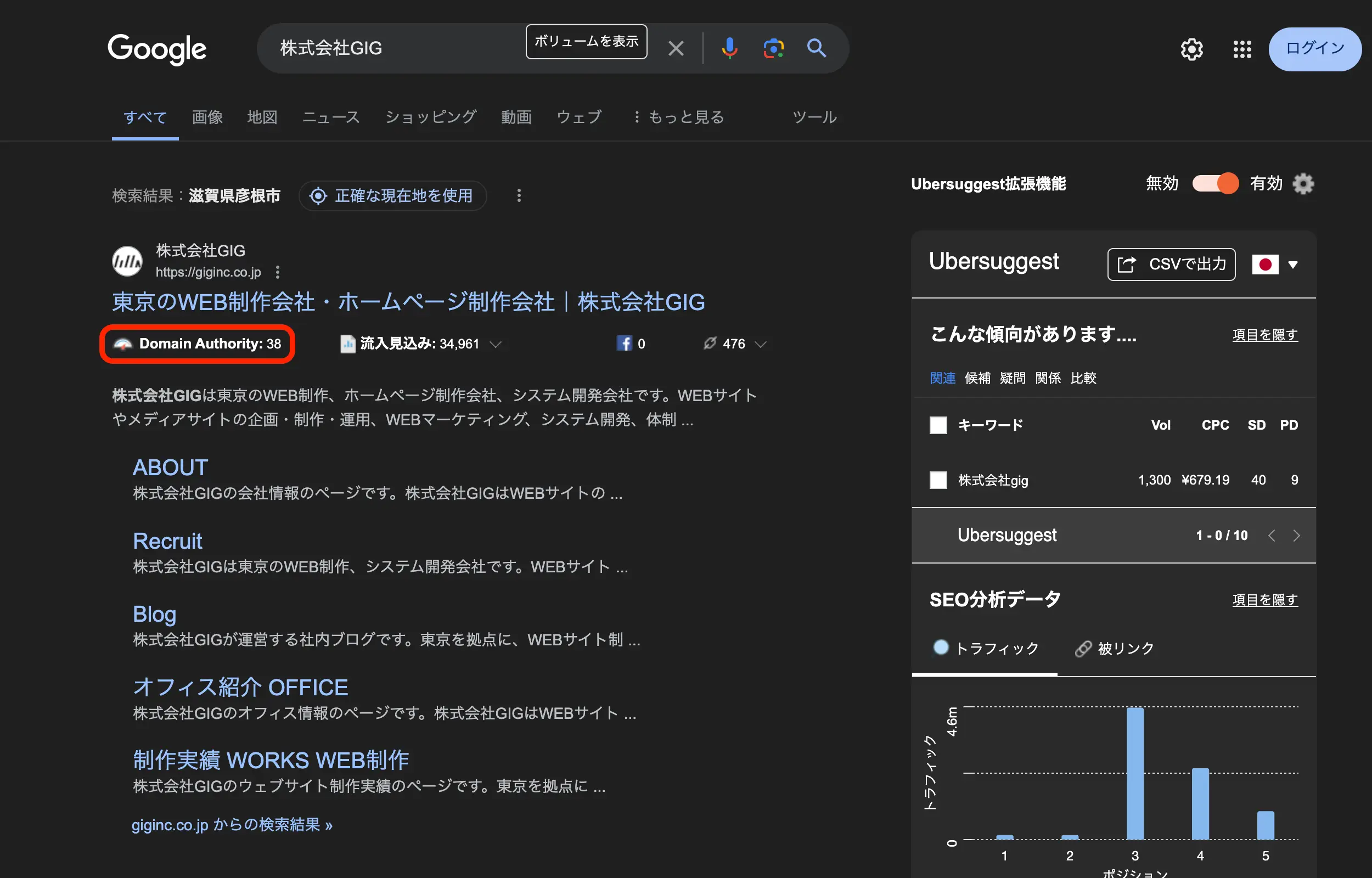1372x878 pixels.
Task: Open ツール search tools
Action: 814,117
